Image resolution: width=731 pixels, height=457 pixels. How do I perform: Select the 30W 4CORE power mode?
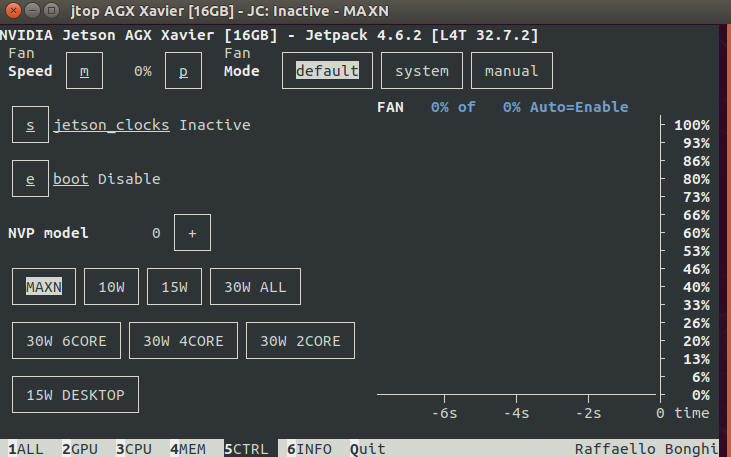183,341
